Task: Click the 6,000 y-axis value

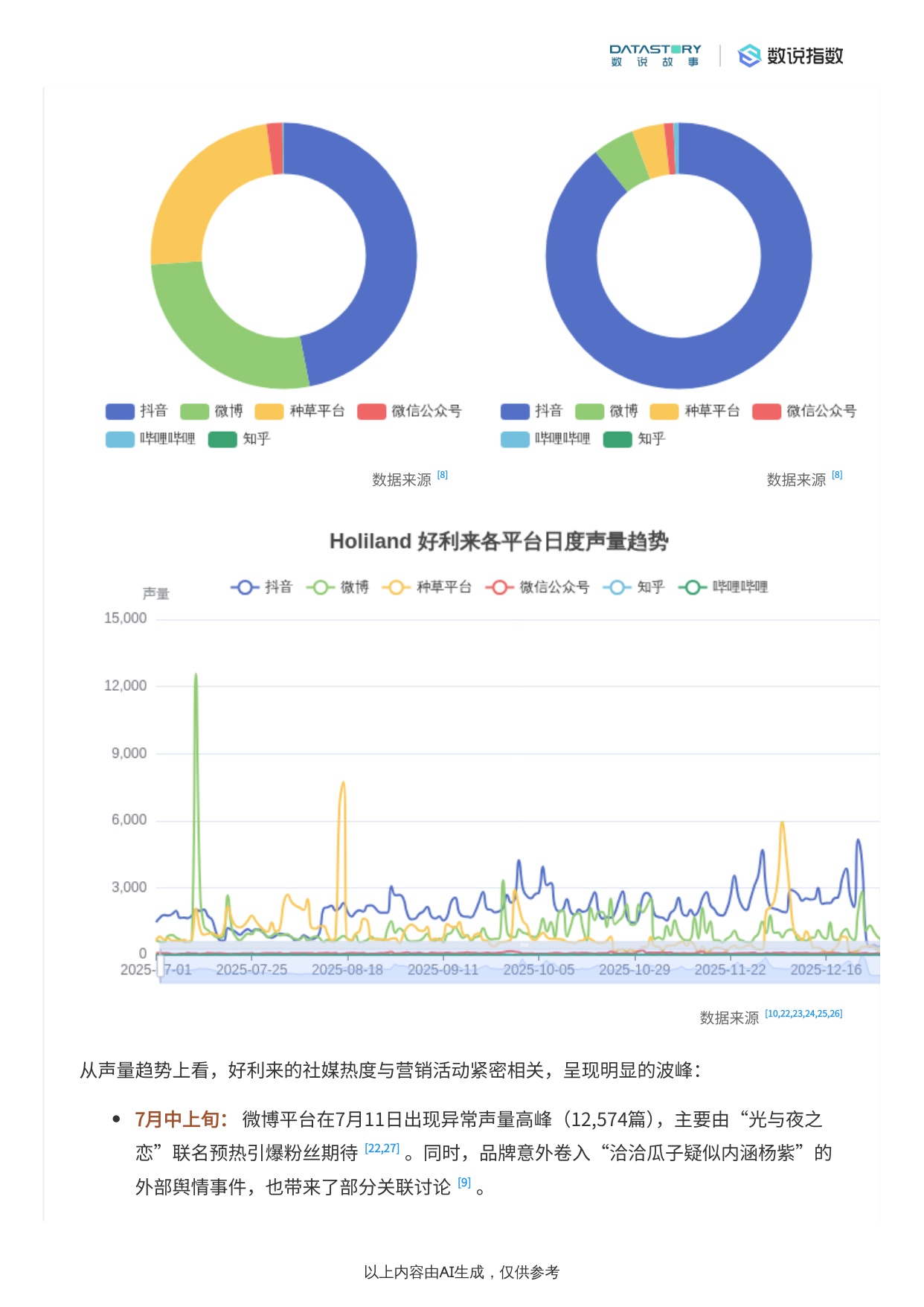Action: 129,820
